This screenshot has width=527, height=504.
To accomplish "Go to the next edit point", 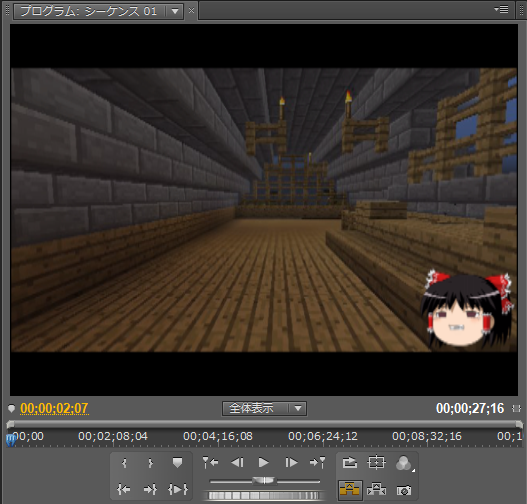I will 317,463.
